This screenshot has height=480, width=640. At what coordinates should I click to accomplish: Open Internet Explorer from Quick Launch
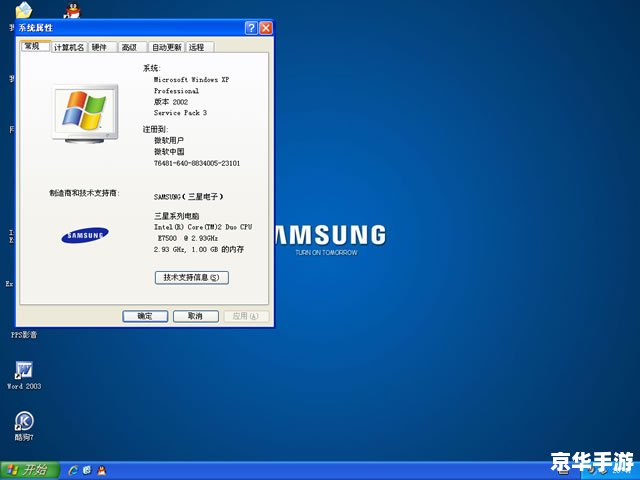point(73,470)
